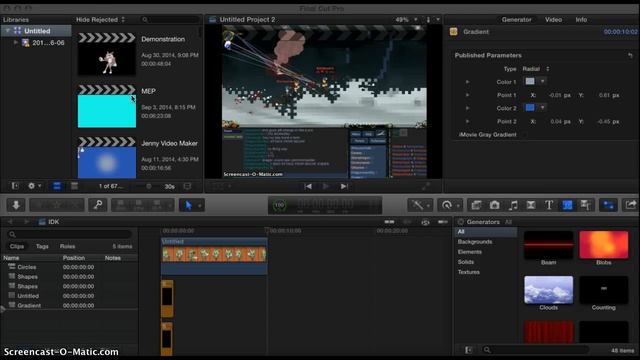The height and width of the screenshot is (360, 640).
Task: Select the MEP cyan project thumbnail
Action: [107, 107]
